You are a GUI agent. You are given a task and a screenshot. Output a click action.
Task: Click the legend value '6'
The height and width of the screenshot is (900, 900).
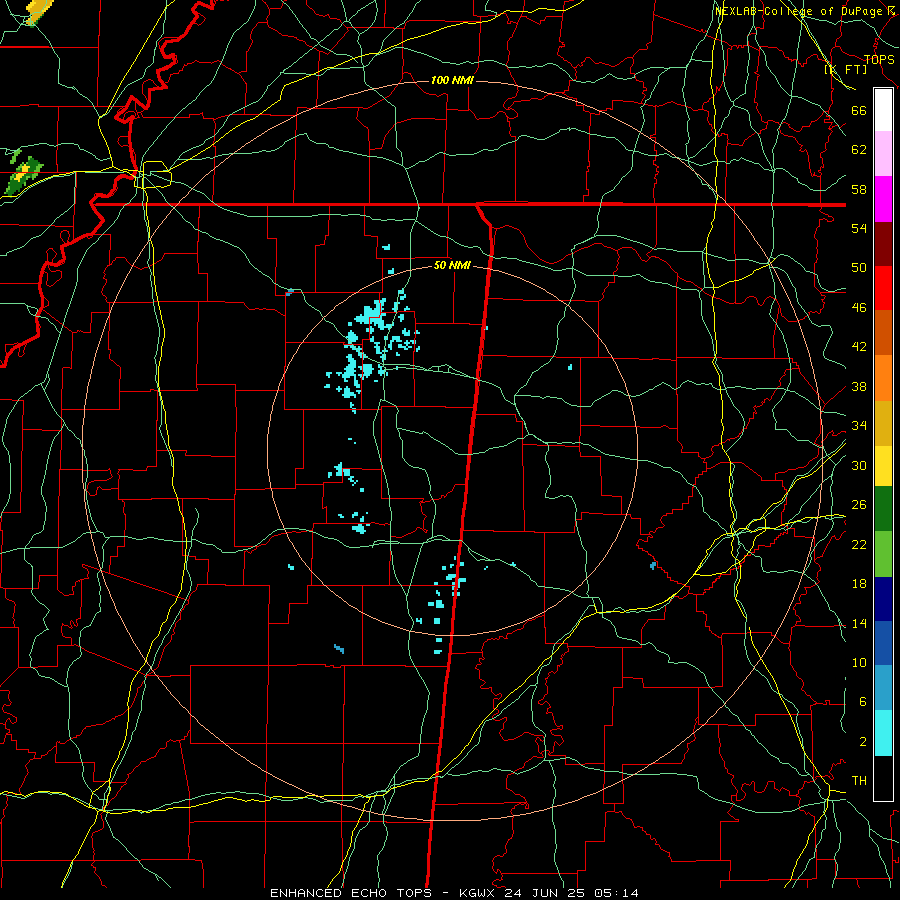tap(862, 702)
